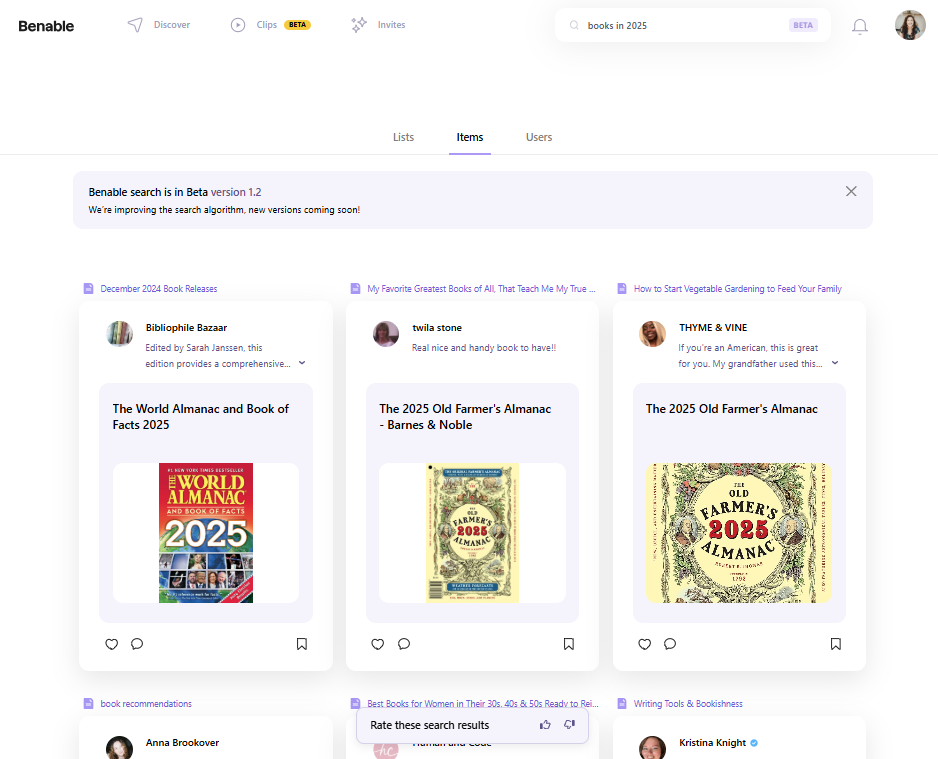Image resolution: width=938 pixels, height=759 pixels.
Task: Open 'The World Almanac and Book of Facts 2025' title
Action: 200,417
